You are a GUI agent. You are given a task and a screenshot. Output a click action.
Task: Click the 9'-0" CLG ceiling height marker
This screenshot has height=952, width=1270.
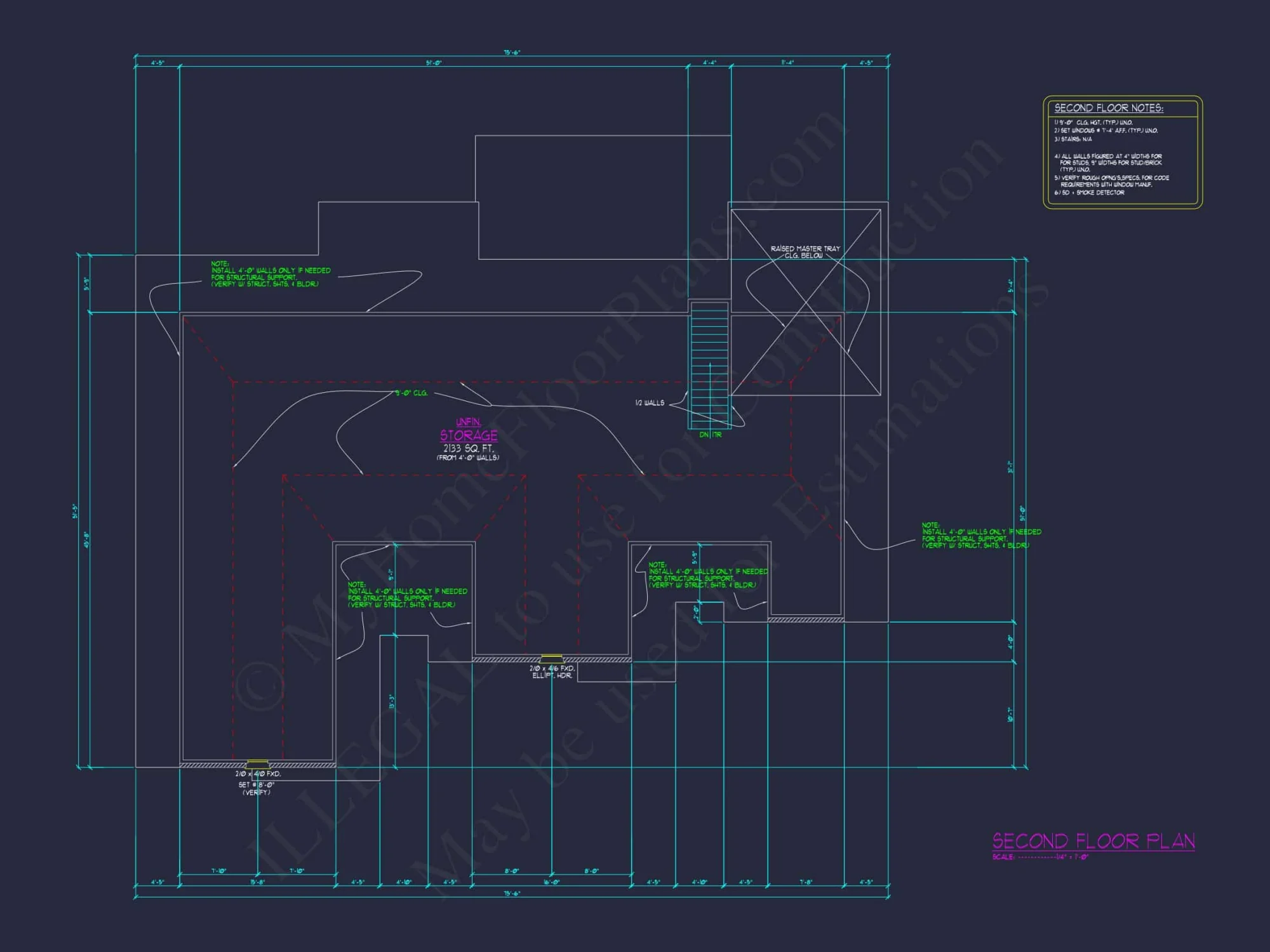pos(410,393)
